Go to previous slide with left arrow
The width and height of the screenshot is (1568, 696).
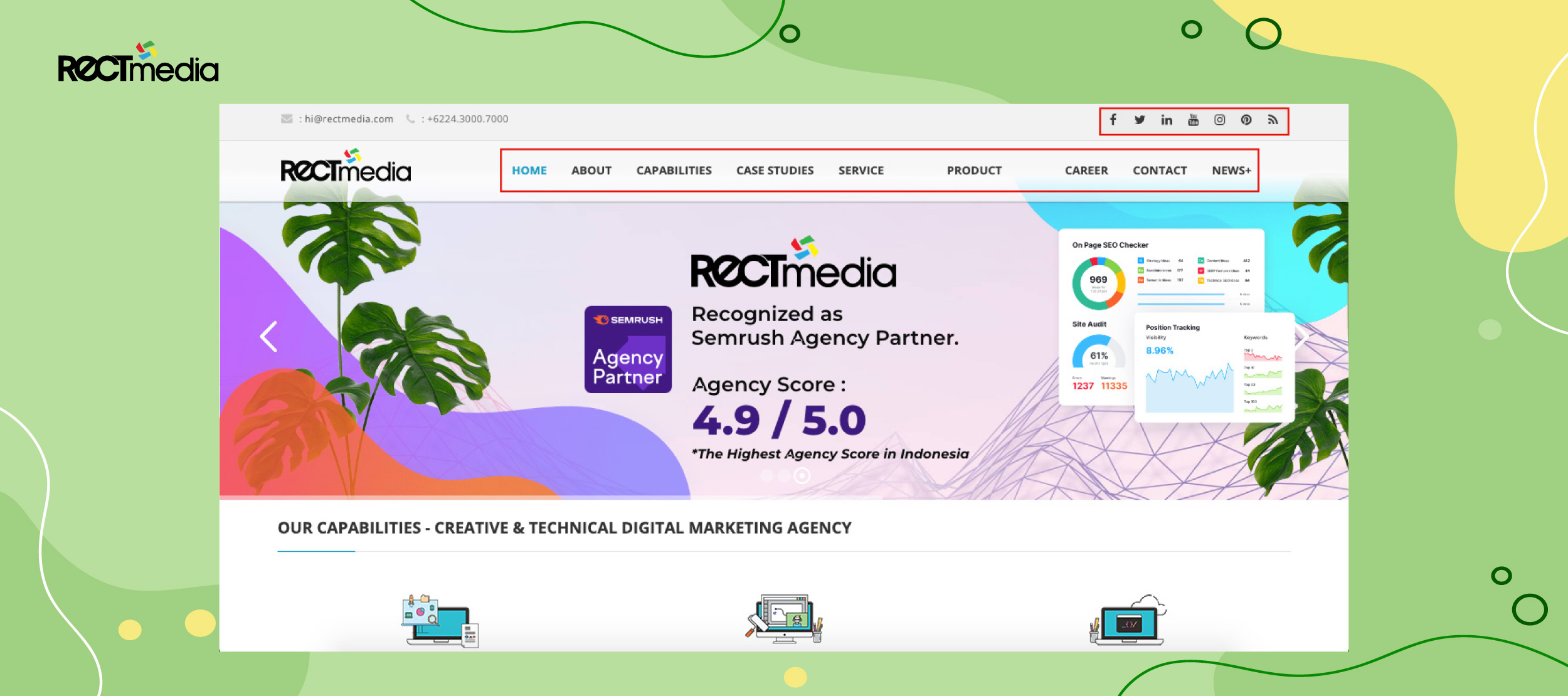point(269,337)
